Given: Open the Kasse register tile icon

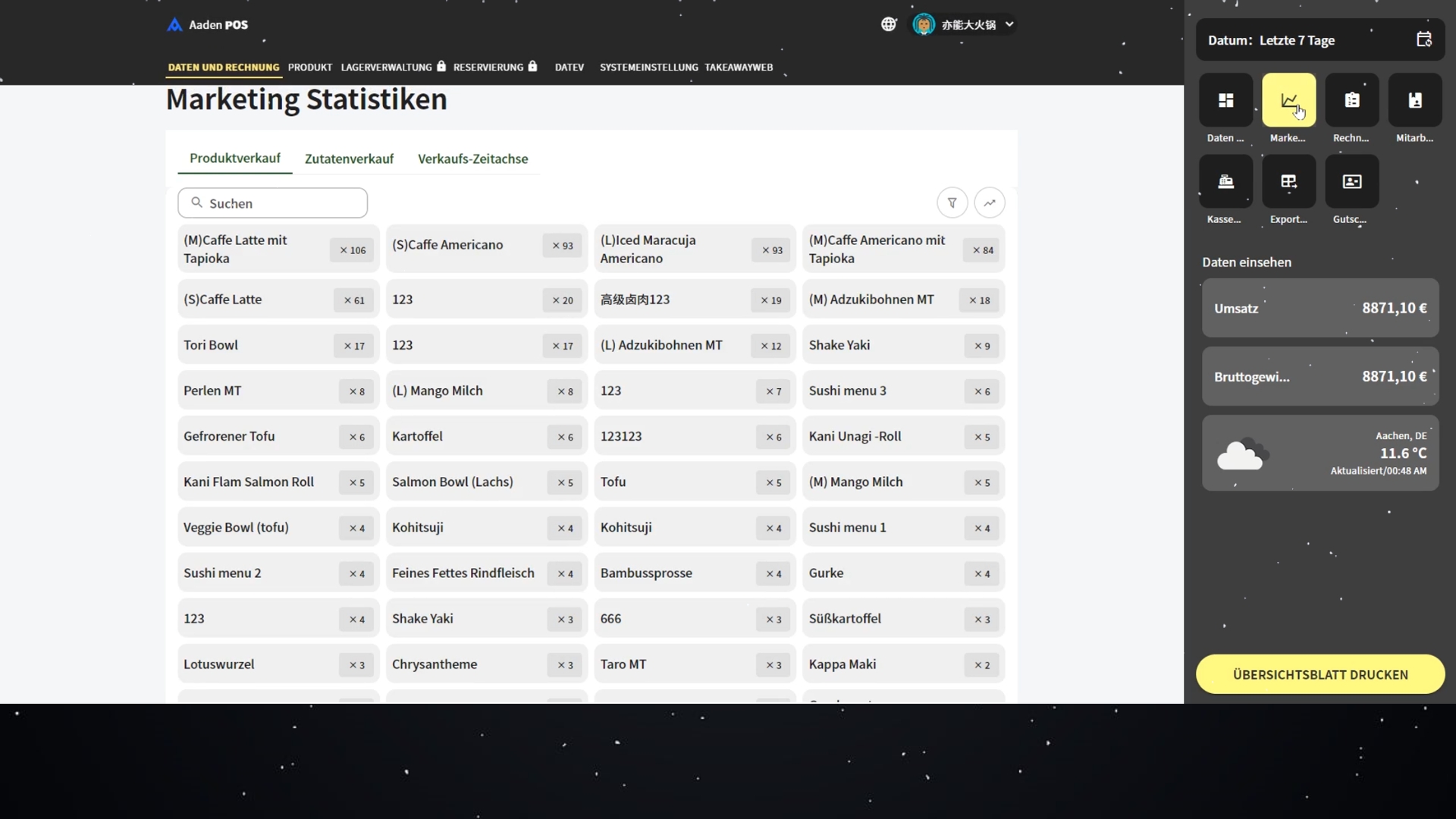Looking at the screenshot, I should tap(1225, 181).
